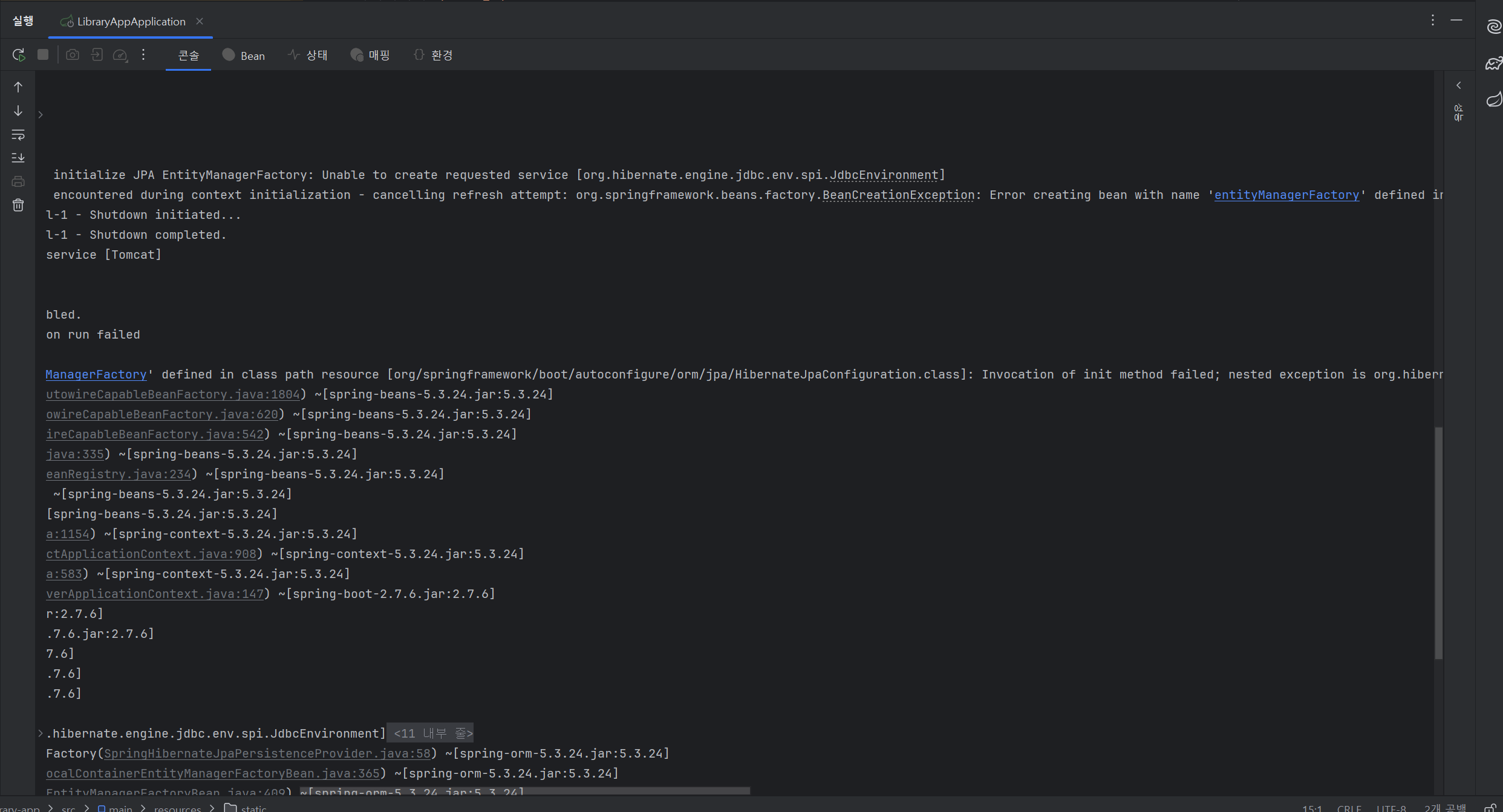Follow the AutowireCapableBeanFactory.java:620 link
The width and height of the screenshot is (1503, 812).
pos(162,415)
